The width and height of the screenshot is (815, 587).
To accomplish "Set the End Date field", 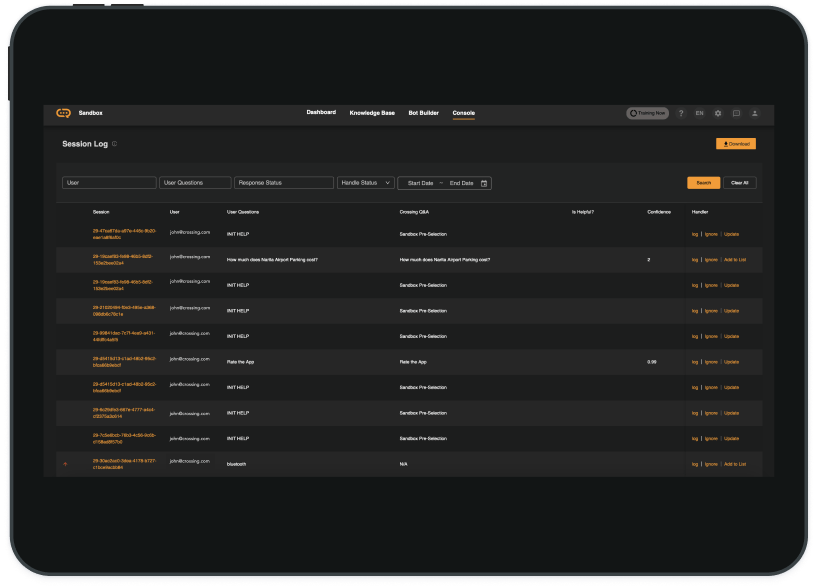I will pyautogui.click(x=462, y=184).
